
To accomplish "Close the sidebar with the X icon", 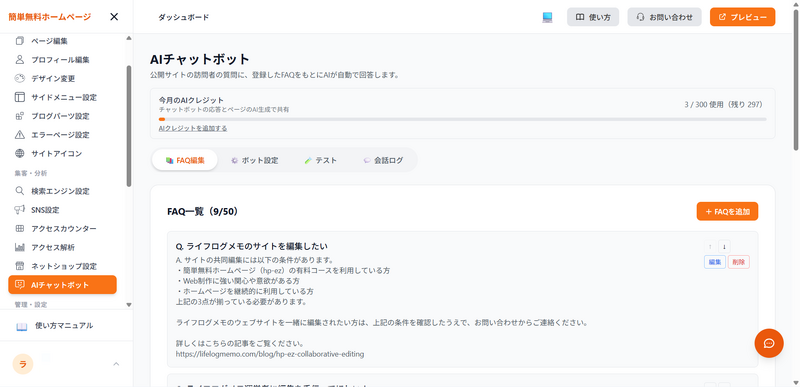I will [114, 17].
